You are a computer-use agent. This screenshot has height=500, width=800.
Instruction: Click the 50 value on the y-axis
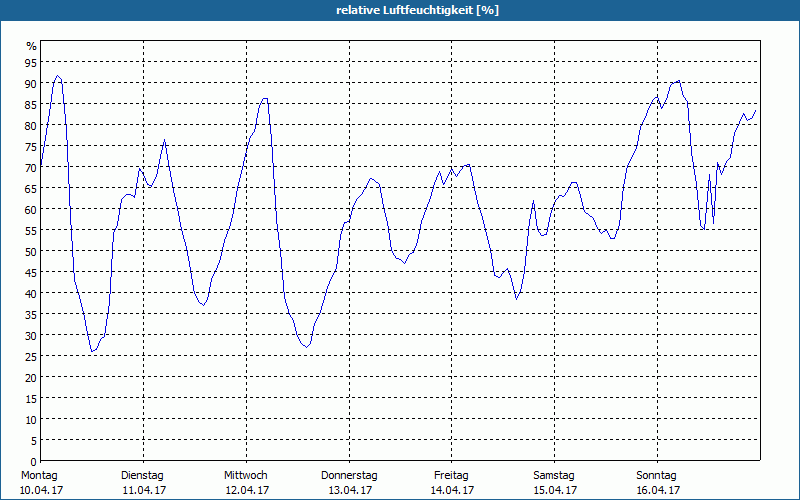coord(31,251)
